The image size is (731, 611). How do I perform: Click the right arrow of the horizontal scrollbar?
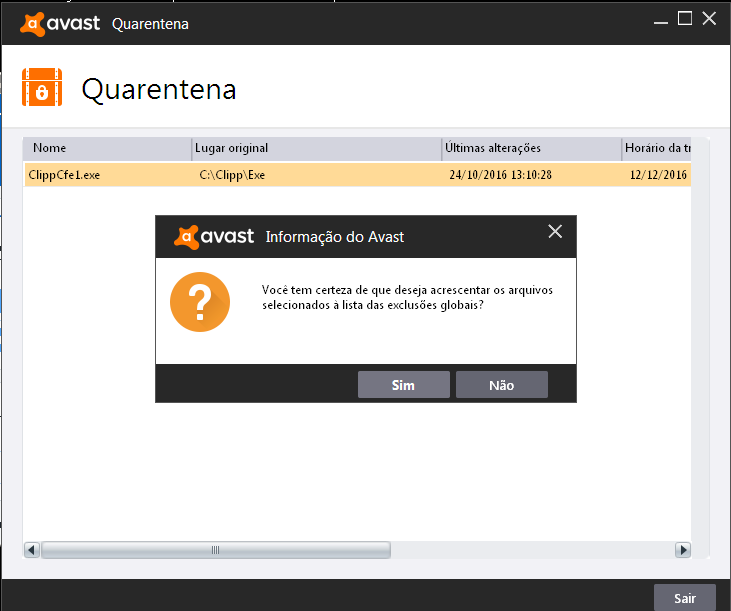[x=683, y=550]
